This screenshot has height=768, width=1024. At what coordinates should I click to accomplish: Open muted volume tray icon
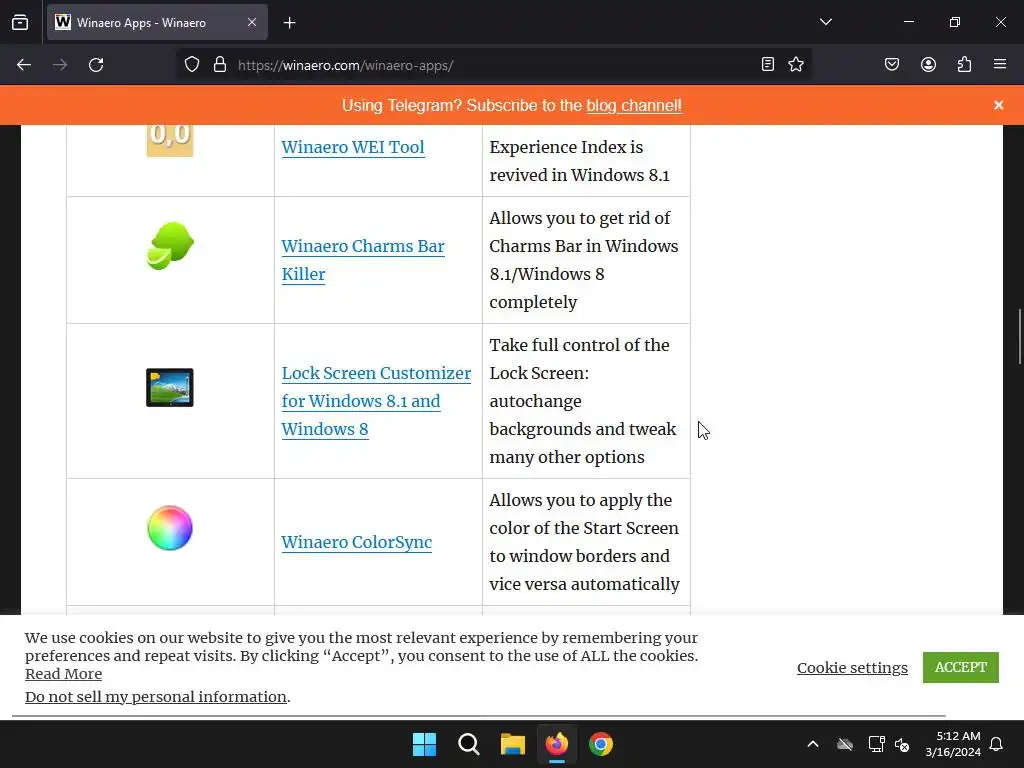click(x=902, y=744)
